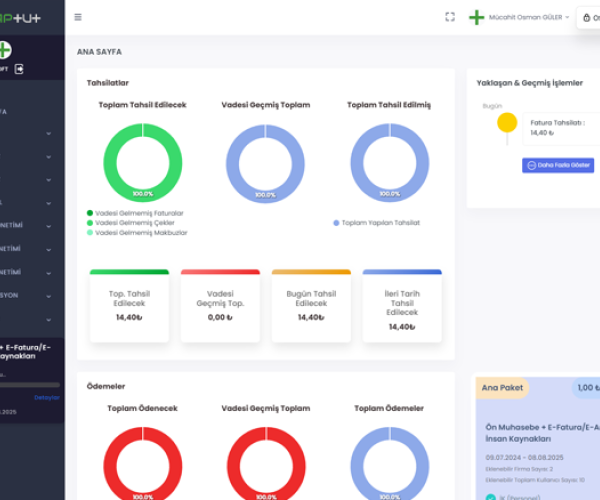Enter fullscreen mode with the expand icon
Image resolution: width=600 pixels, height=500 pixels.
(x=450, y=17)
